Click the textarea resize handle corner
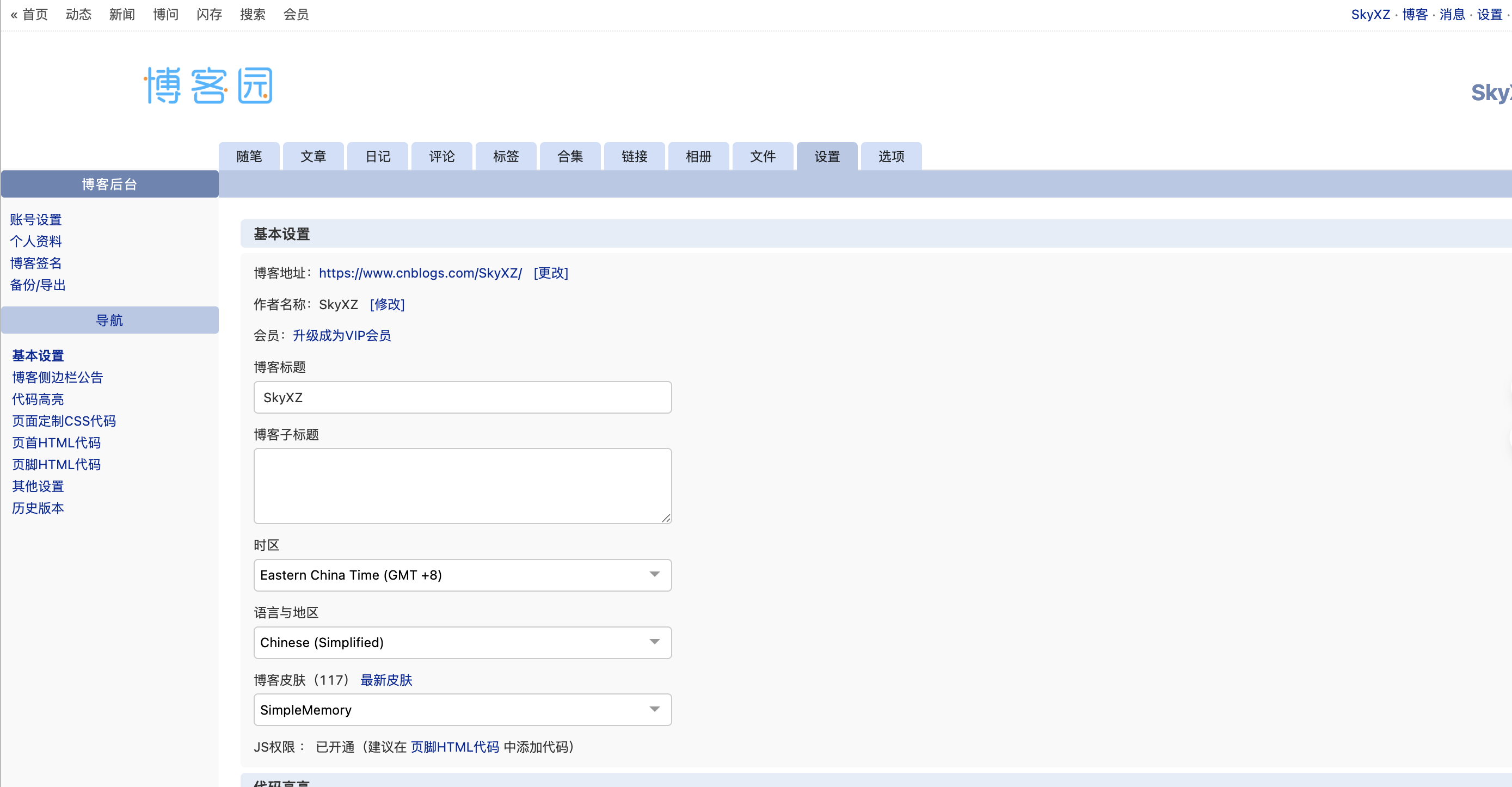This screenshot has height=787, width=1512. [x=666, y=518]
